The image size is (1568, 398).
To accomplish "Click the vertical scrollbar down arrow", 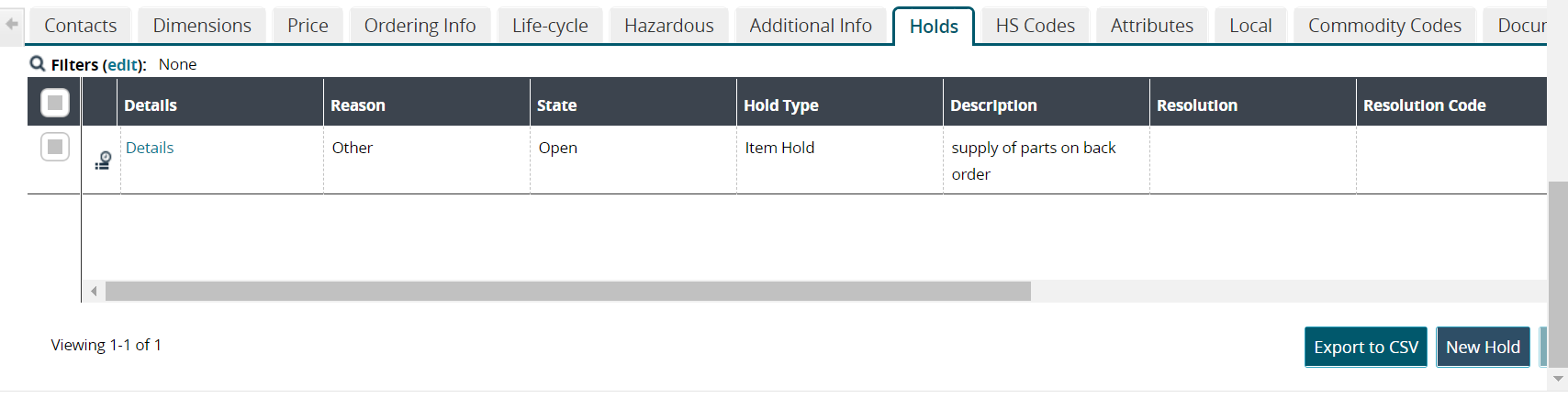I will pos(1557,379).
